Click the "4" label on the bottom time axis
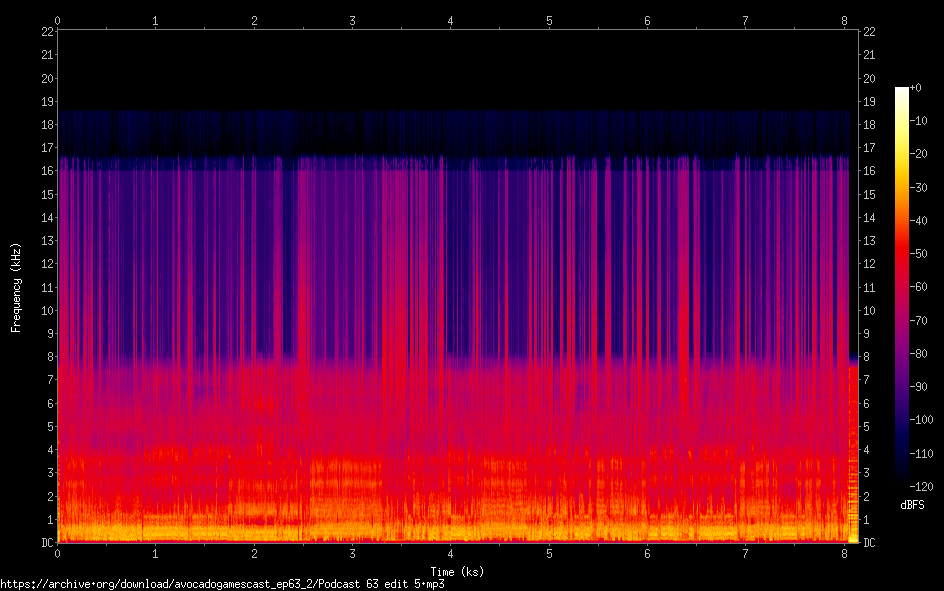 pyautogui.click(x=450, y=554)
